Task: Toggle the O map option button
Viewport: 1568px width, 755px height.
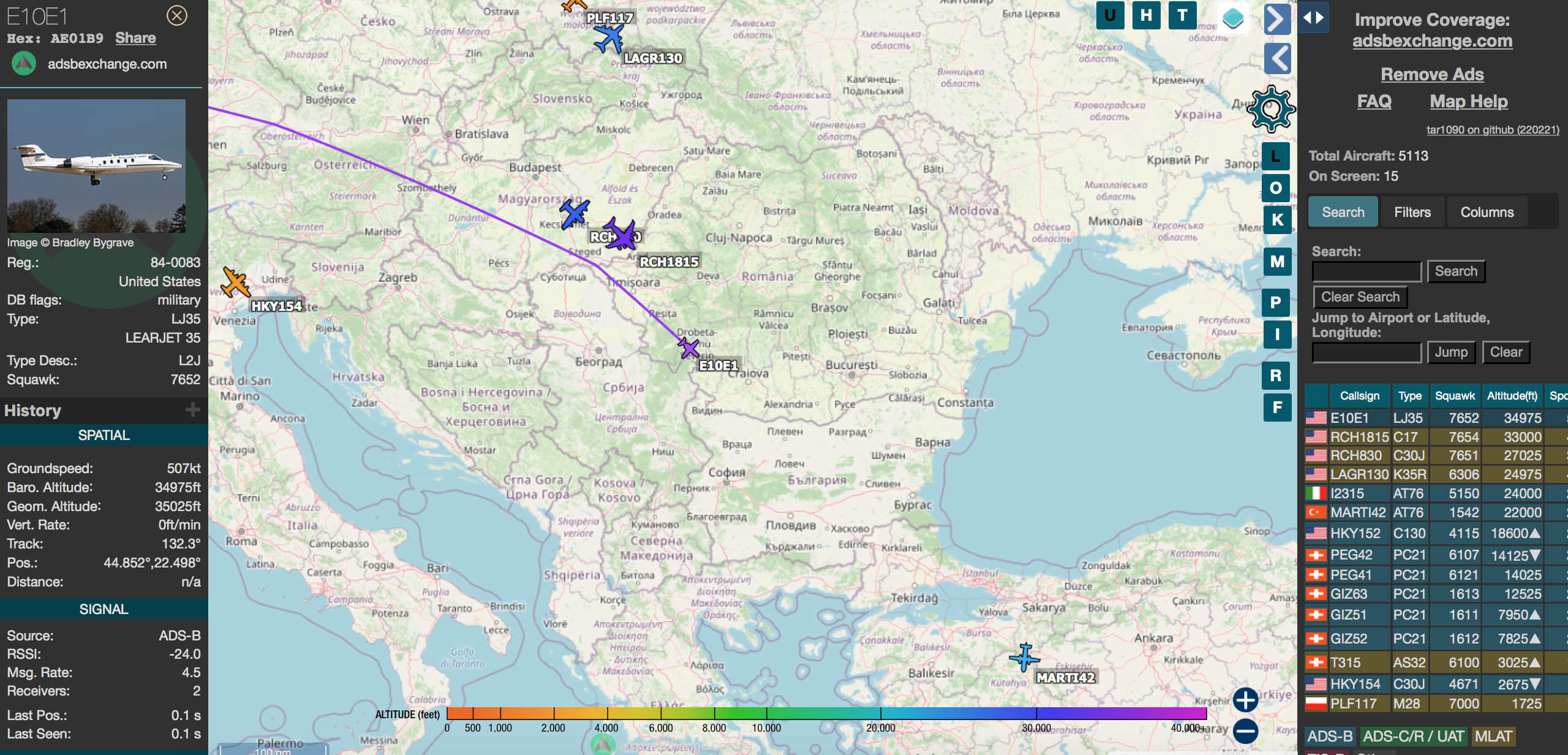Action: click(x=1276, y=188)
